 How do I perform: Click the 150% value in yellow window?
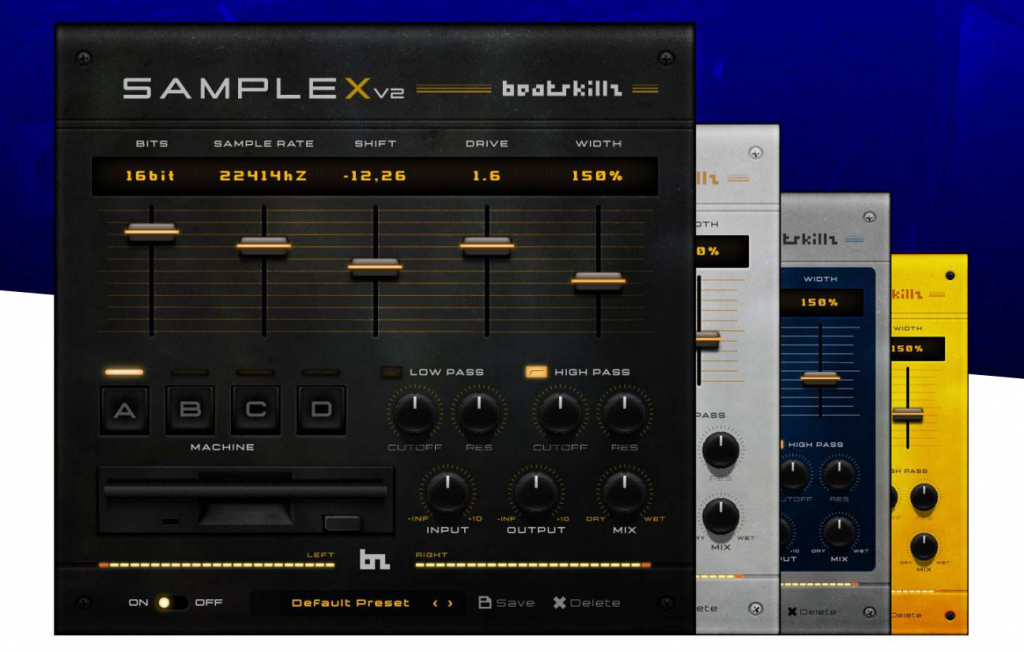click(x=907, y=349)
